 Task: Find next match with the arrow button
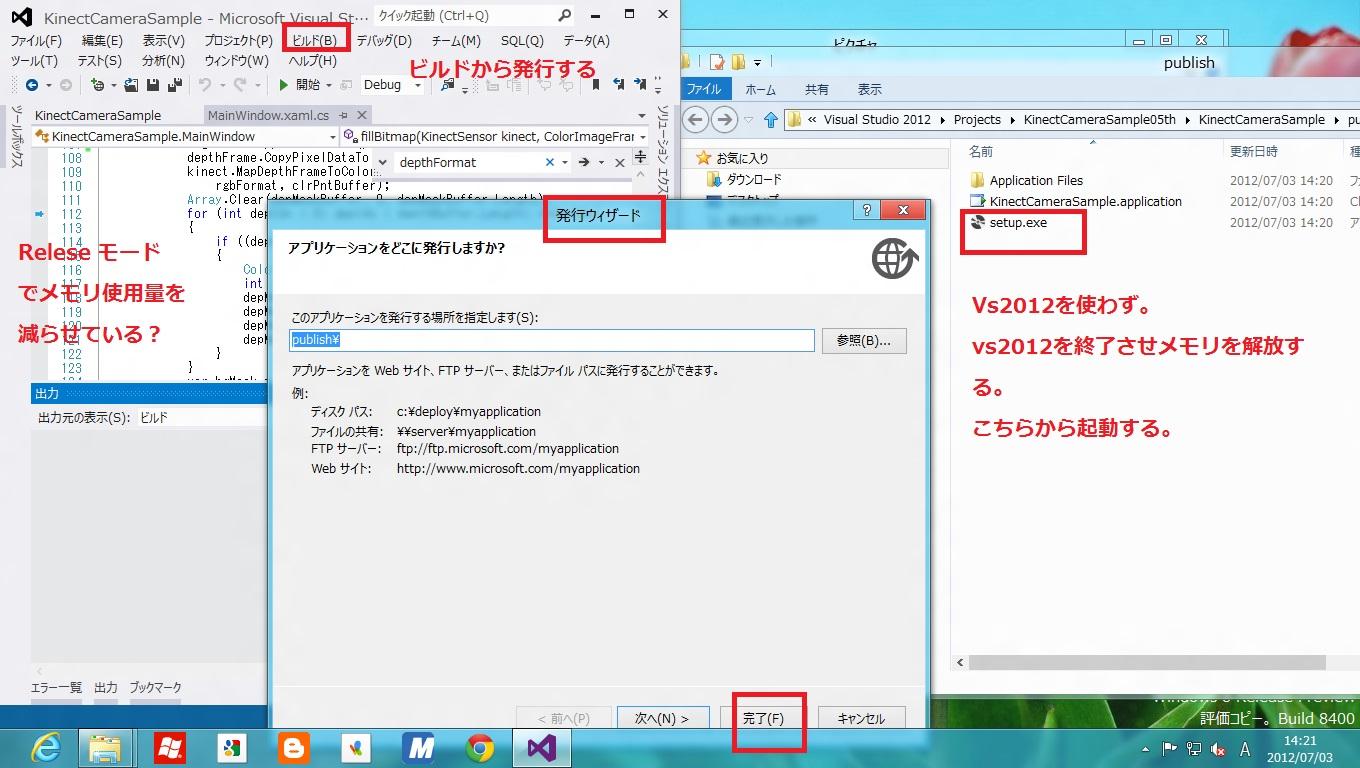tap(583, 162)
